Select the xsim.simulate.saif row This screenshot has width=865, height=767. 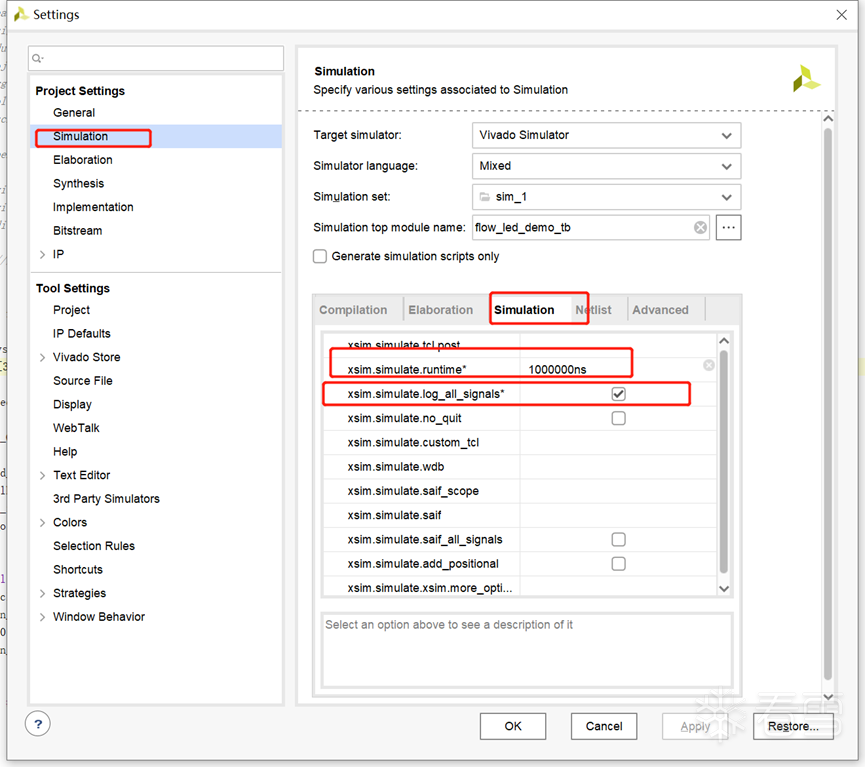(520, 515)
